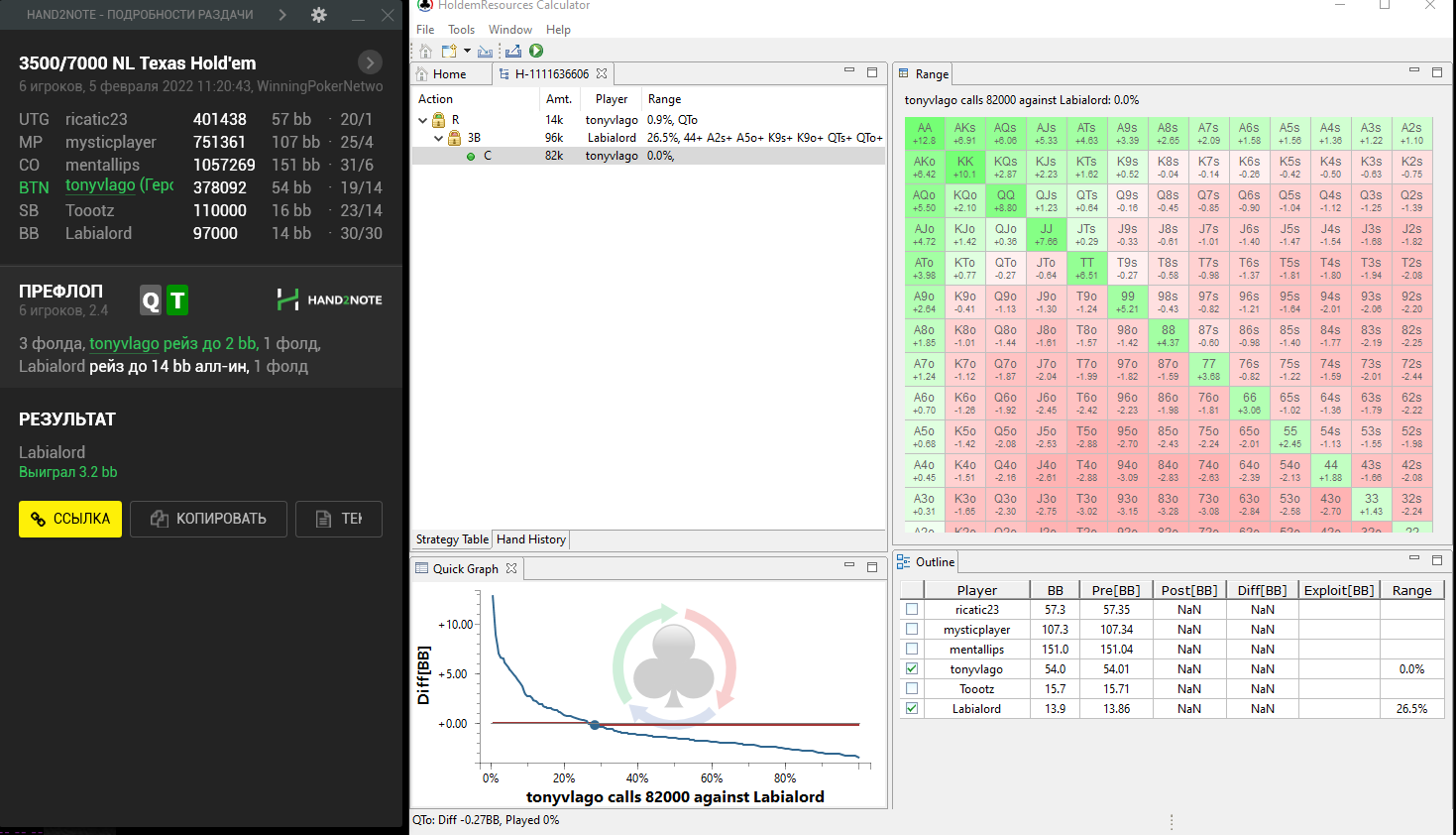This screenshot has height=835, width=1456.
Task: Open the File menu
Action: (x=425, y=30)
